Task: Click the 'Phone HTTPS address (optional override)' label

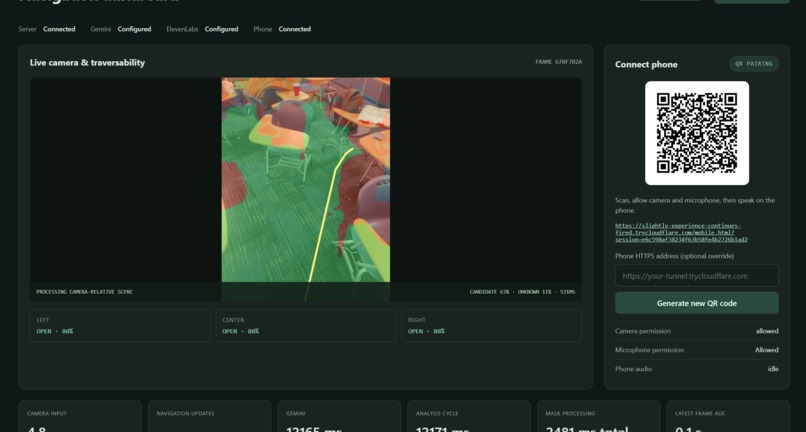Action: (x=674, y=256)
